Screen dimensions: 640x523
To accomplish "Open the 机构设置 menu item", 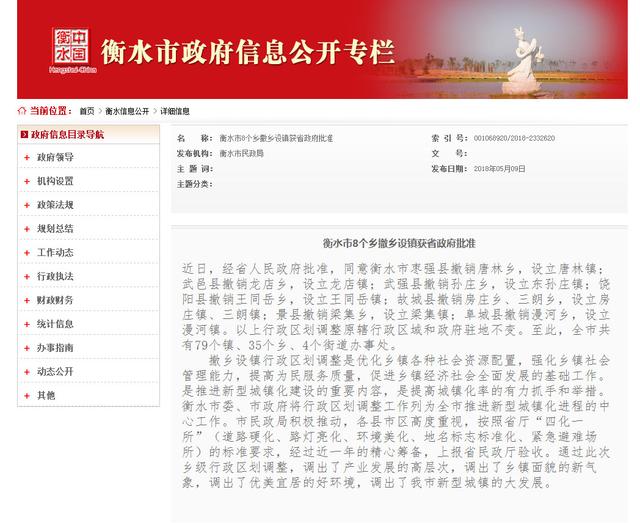I will [x=55, y=181].
